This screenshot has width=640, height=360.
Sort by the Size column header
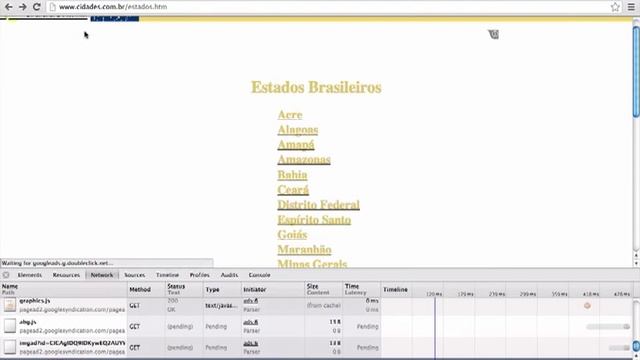[x=324, y=289]
